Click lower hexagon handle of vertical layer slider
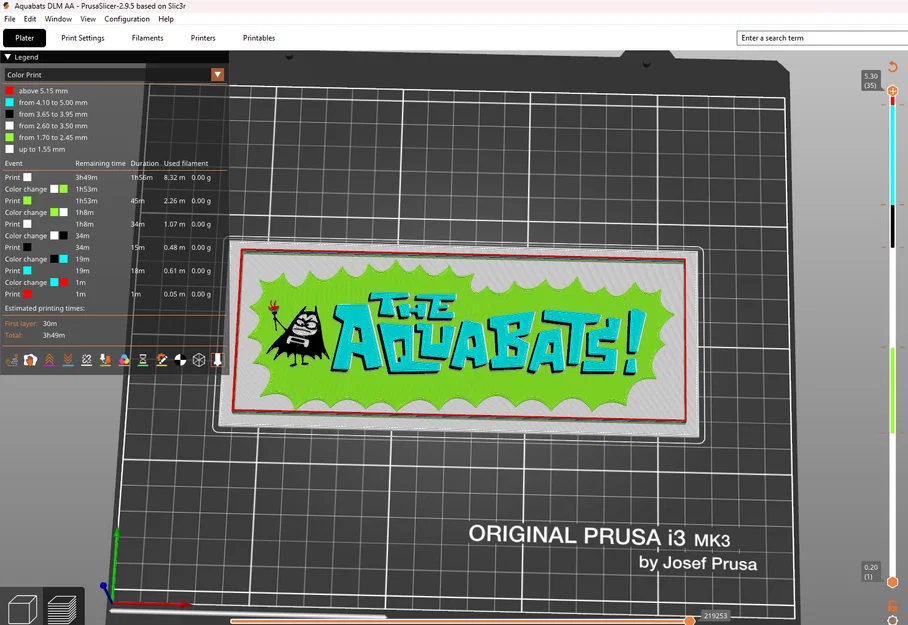The height and width of the screenshot is (625, 908). point(892,582)
